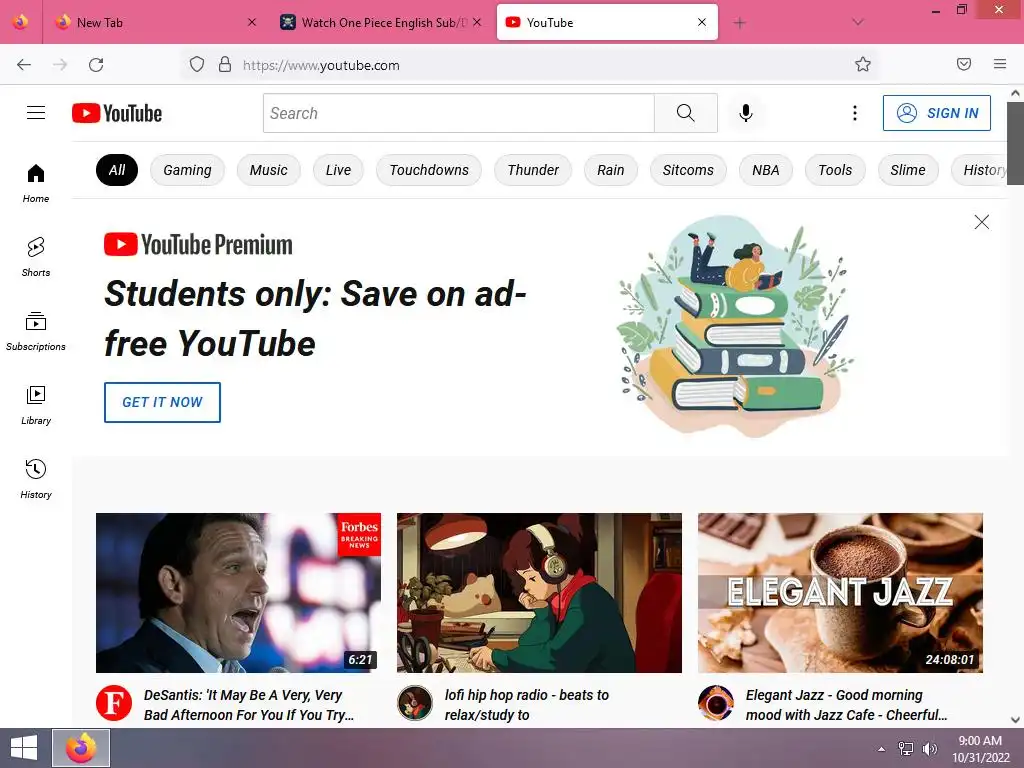This screenshot has width=1024, height=768.
Task: Select the All filter chip
Action: point(117,170)
